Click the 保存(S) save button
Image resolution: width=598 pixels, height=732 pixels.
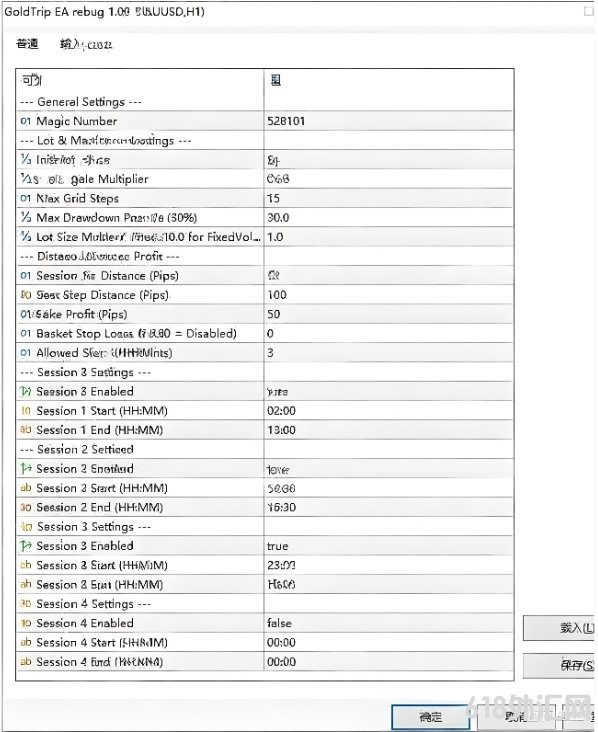(x=559, y=666)
